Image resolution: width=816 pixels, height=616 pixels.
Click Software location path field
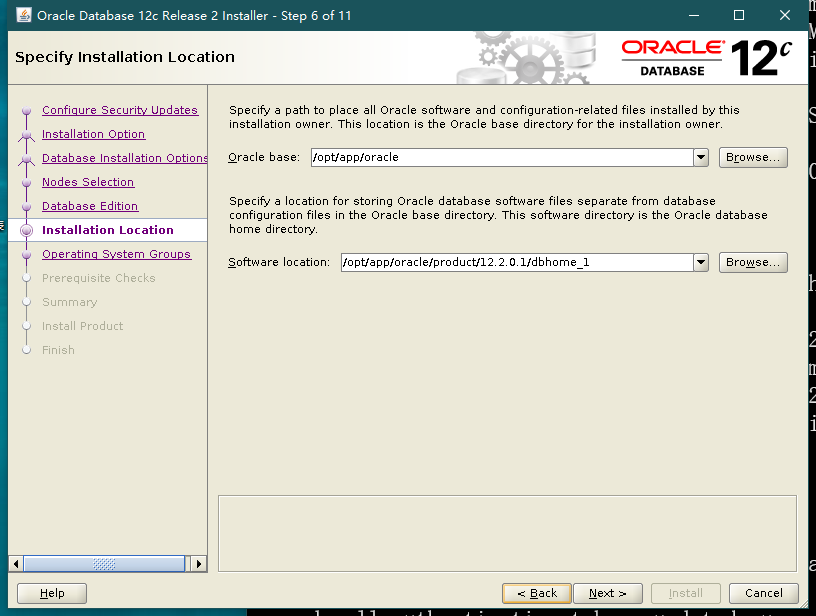[517, 262]
